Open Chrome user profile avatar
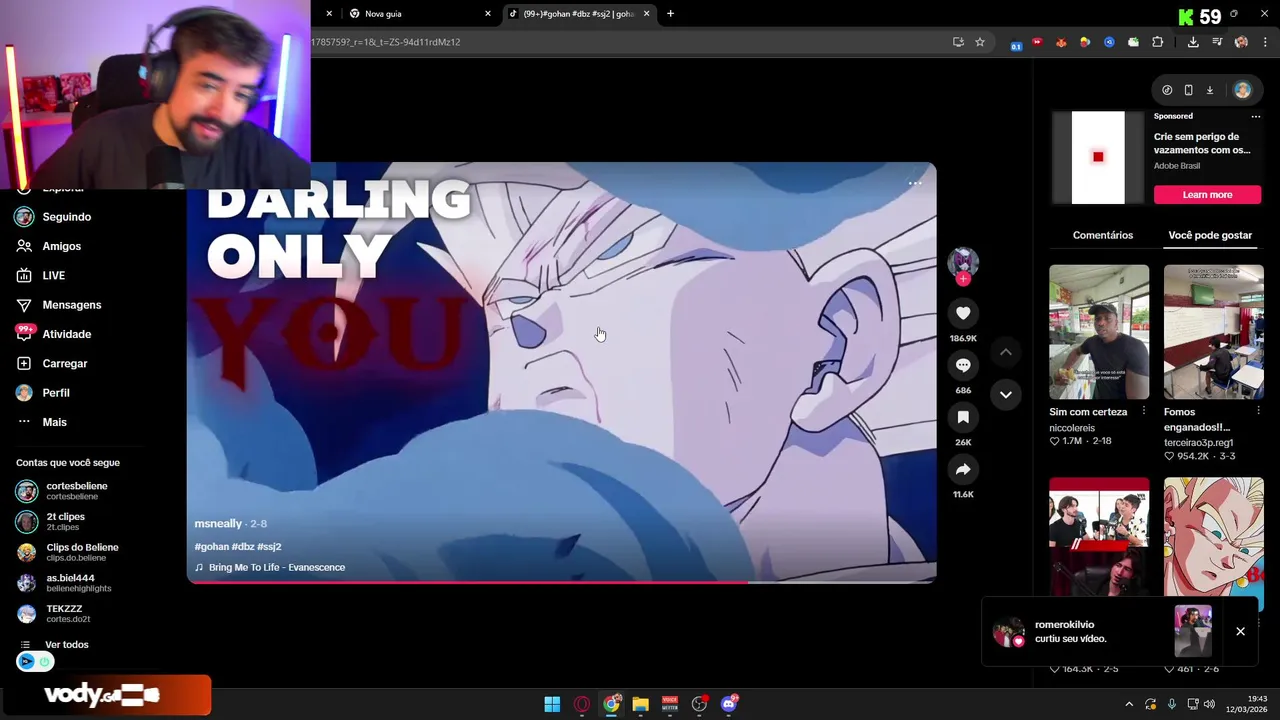 1241,42
